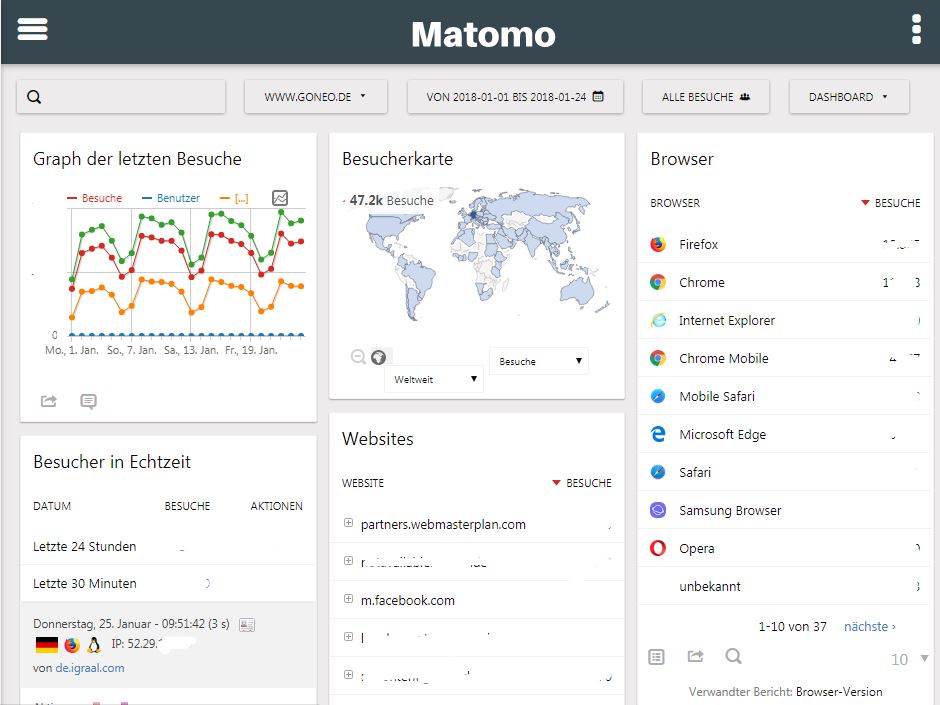Screen dimensions: 940x705
Task: Click the Firefox icon in realtime visitor
Action: pos(72,645)
